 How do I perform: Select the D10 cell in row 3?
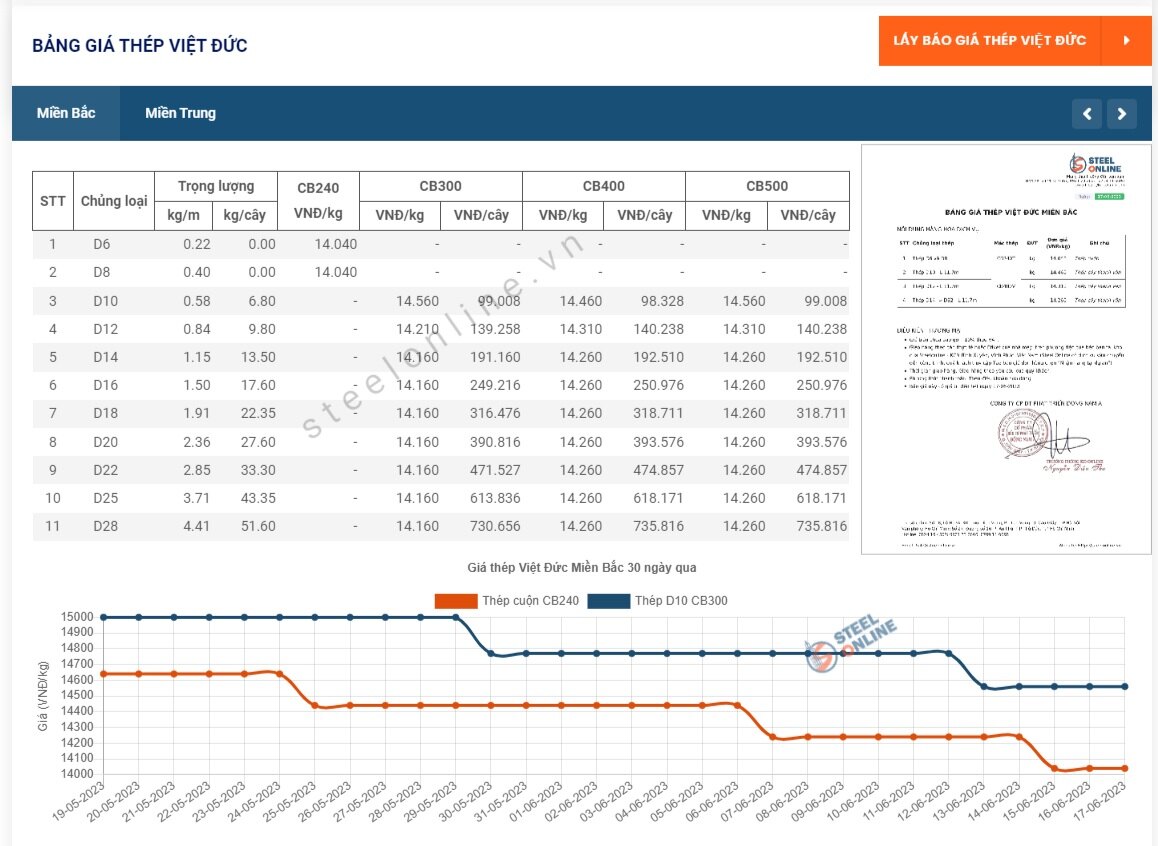(x=106, y=301)
